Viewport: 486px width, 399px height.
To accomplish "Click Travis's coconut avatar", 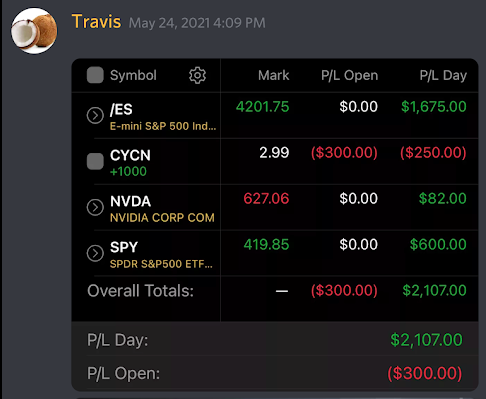I will pos(34,31).
